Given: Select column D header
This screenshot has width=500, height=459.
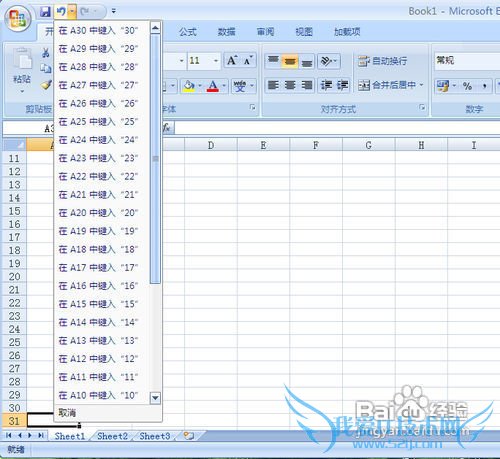Looking at the screenshot, I should click(x=211, y=145).
